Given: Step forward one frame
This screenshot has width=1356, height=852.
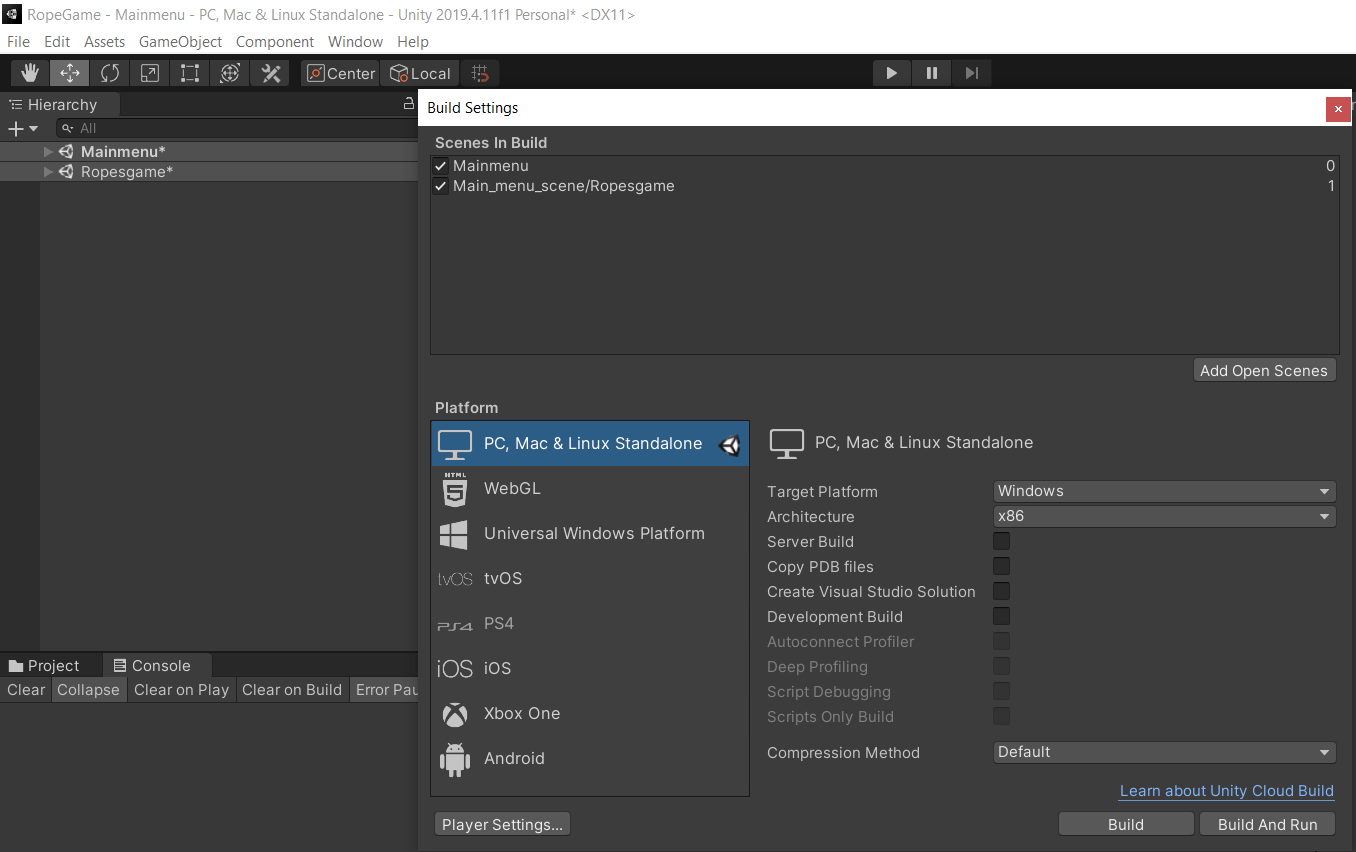Looking at the screenshot, I should click(971, 73).
